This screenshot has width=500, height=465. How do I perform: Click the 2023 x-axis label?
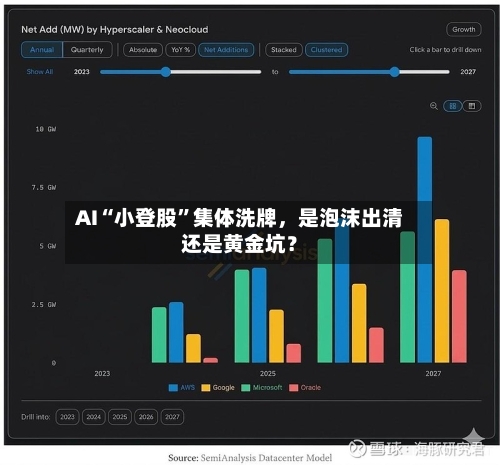click(102, 374)
